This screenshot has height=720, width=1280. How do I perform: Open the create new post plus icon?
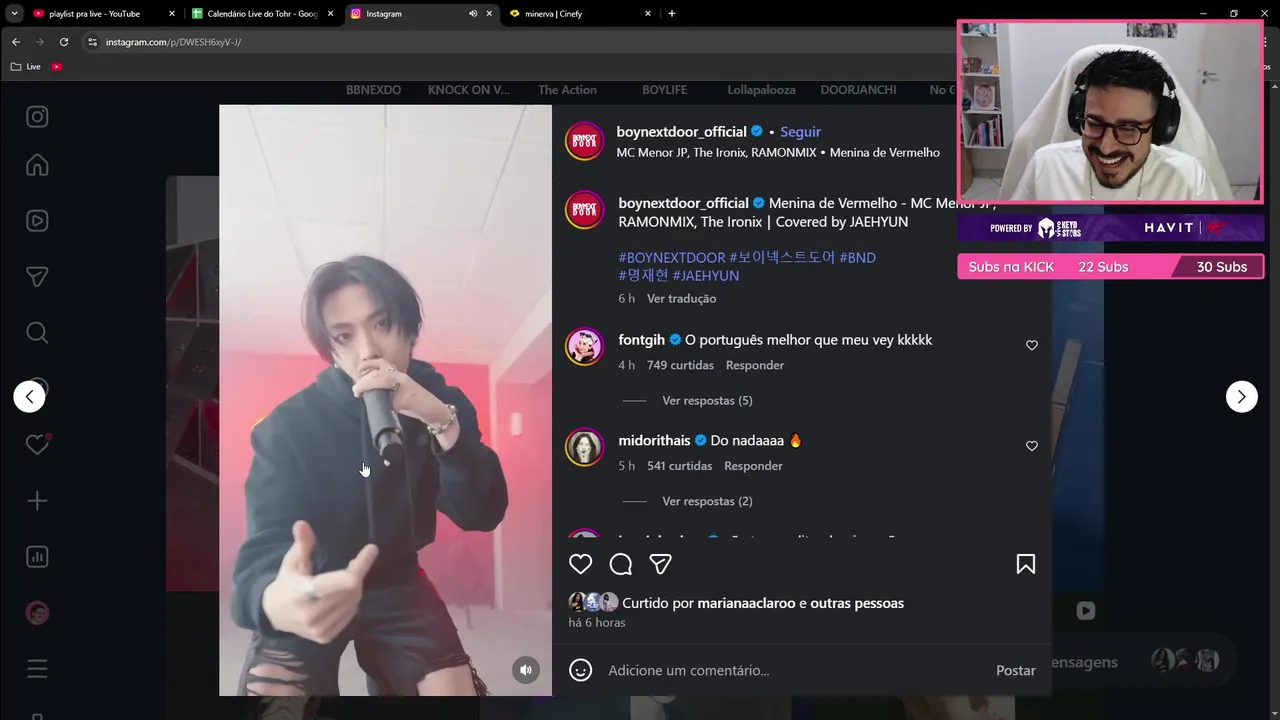point(37,501)
